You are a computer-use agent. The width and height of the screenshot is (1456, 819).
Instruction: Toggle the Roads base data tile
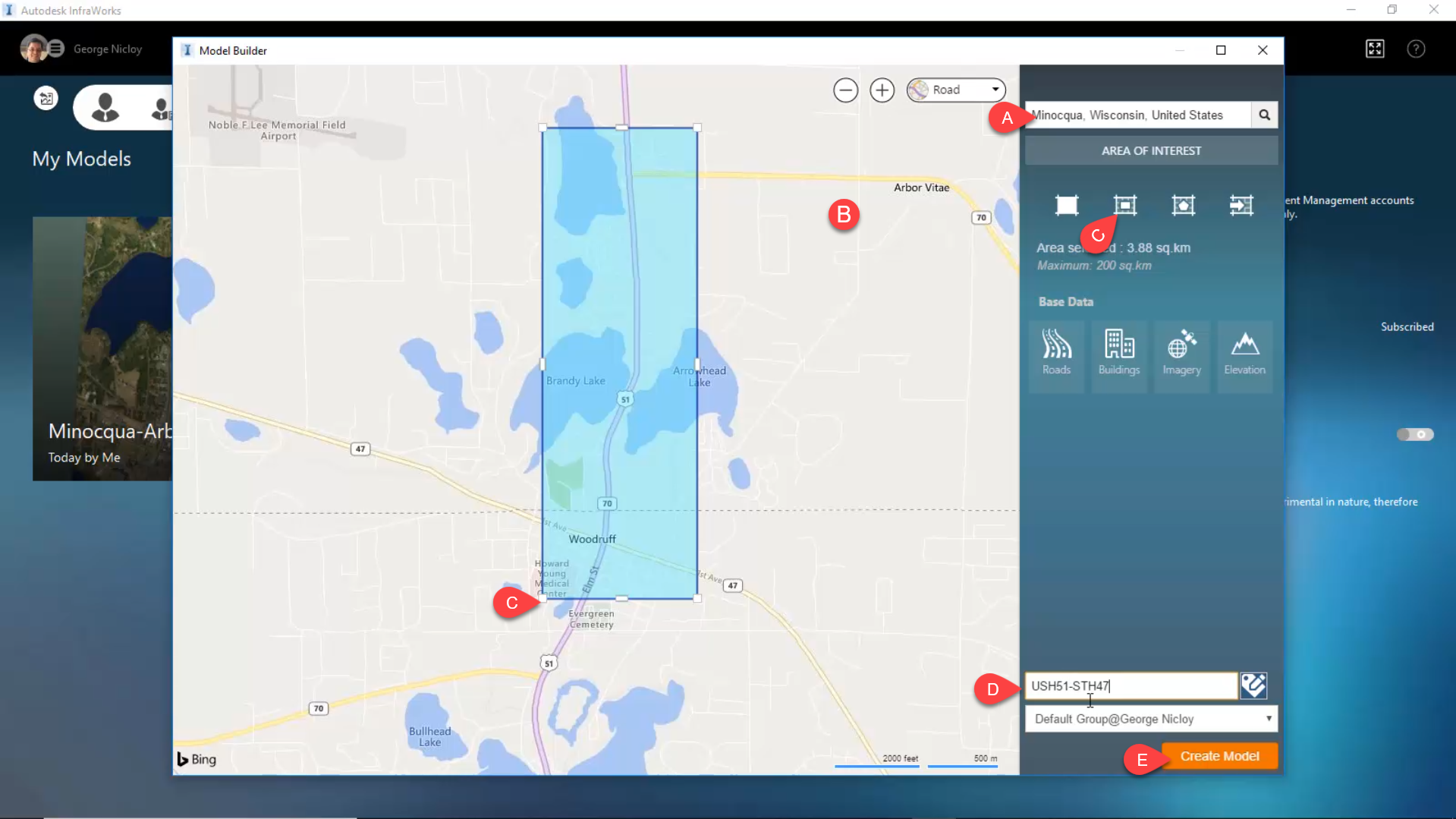point(1056,353)
